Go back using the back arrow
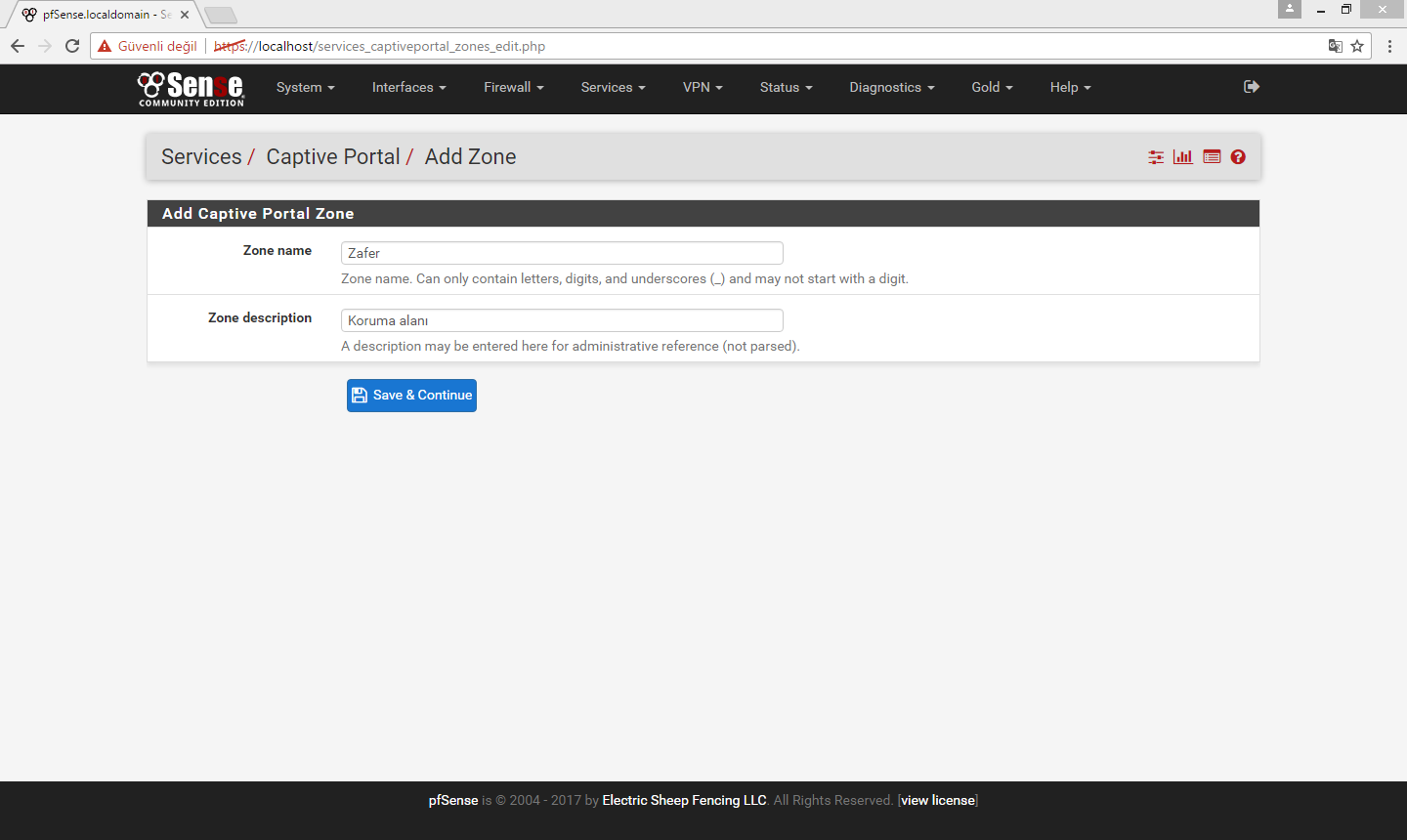Screen dimensions: 1407x840 [x=17, y=45]
